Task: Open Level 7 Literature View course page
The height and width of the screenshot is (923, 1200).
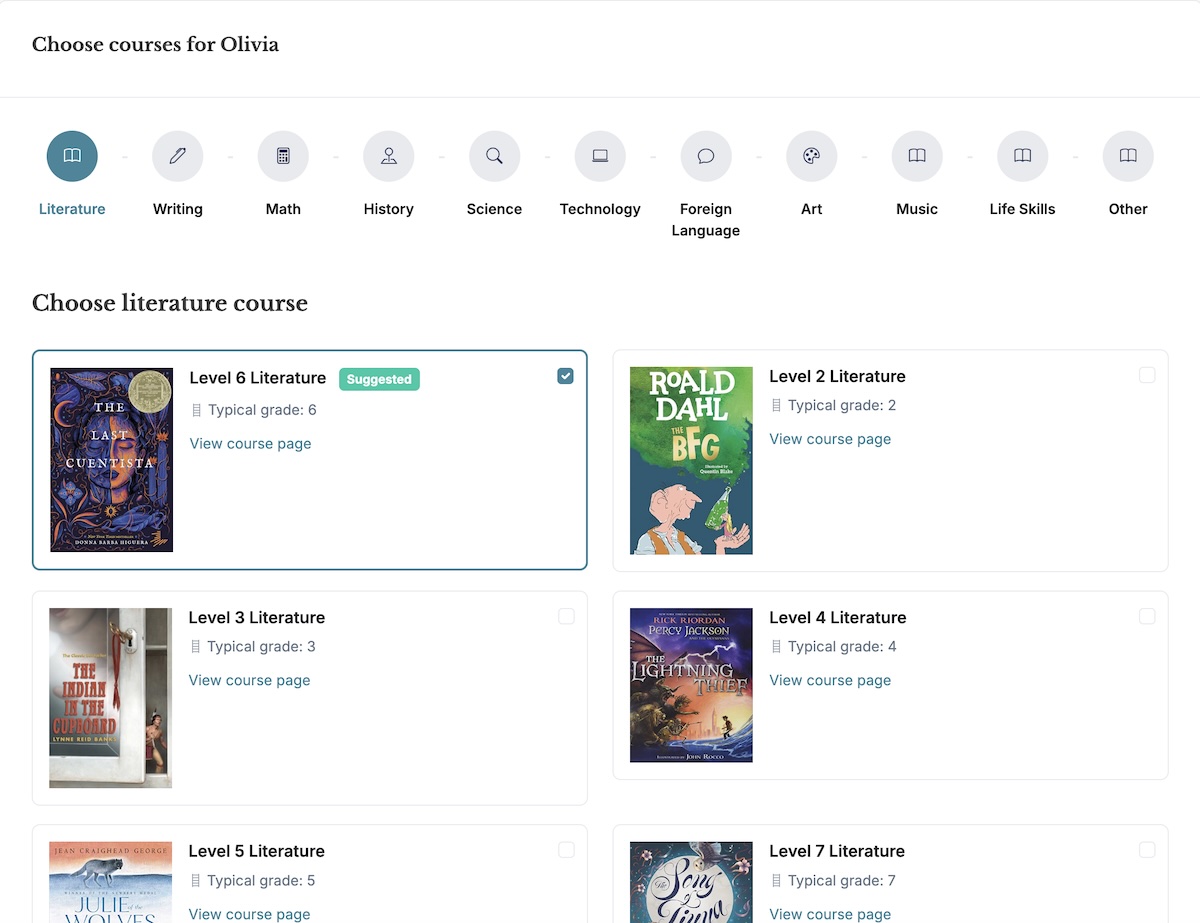Action: (x=830, y=914)
